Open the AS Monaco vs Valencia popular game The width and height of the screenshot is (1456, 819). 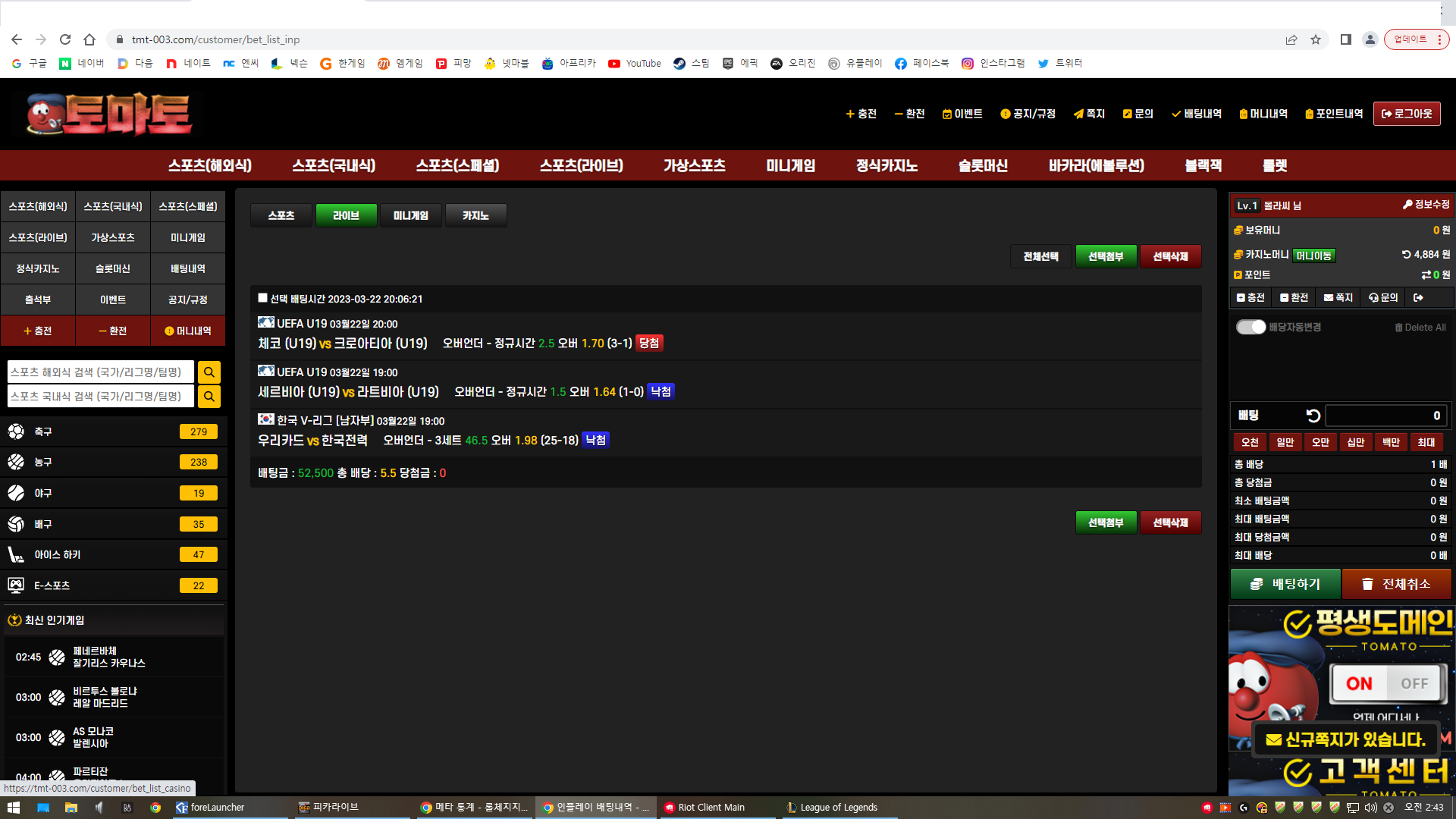tap(114, 738)
